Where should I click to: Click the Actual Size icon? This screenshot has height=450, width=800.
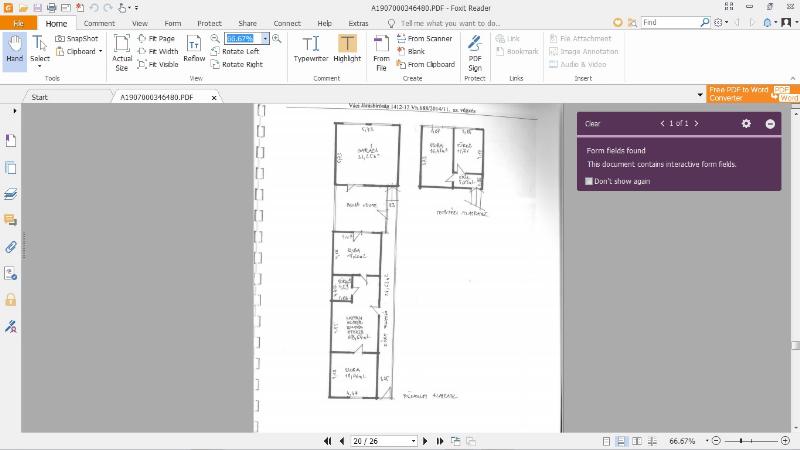tap(121, 52)
